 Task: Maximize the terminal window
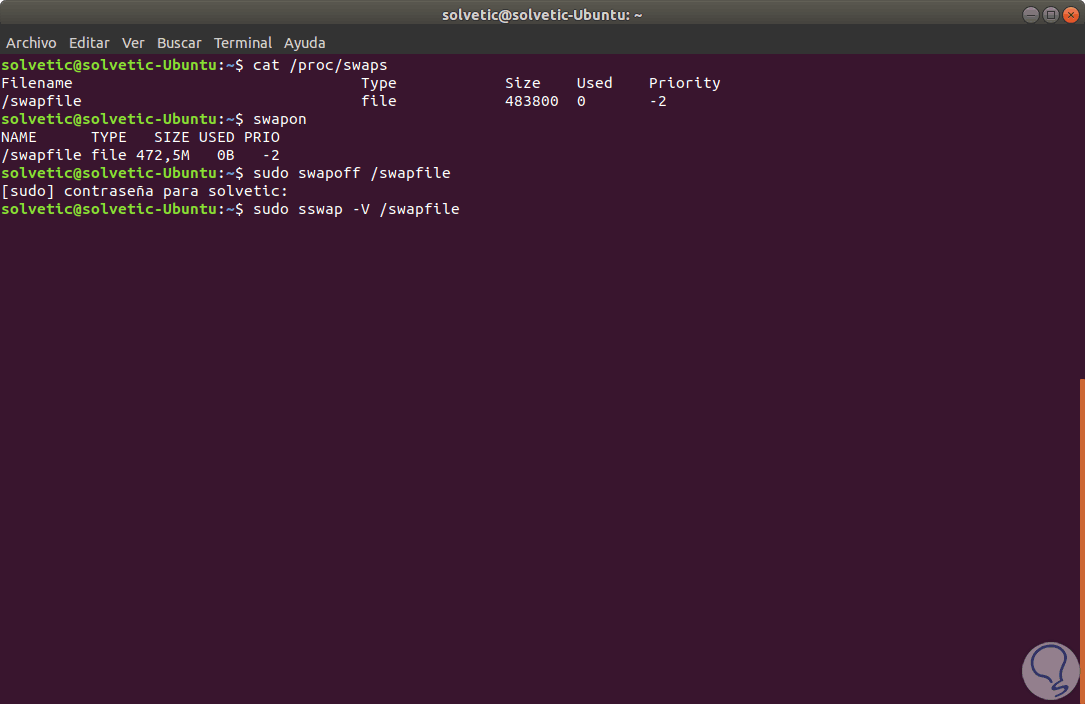1050,15
